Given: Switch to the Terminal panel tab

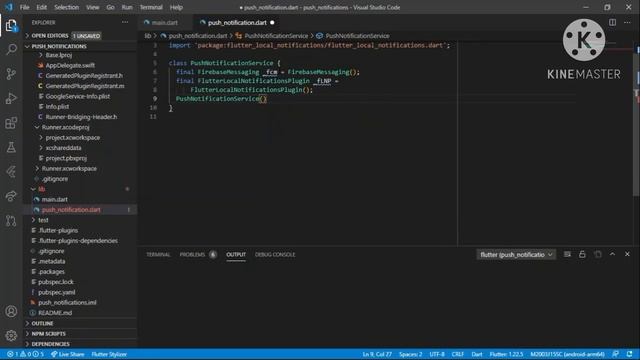Looking at the screenshot, I should pos(158,254).
